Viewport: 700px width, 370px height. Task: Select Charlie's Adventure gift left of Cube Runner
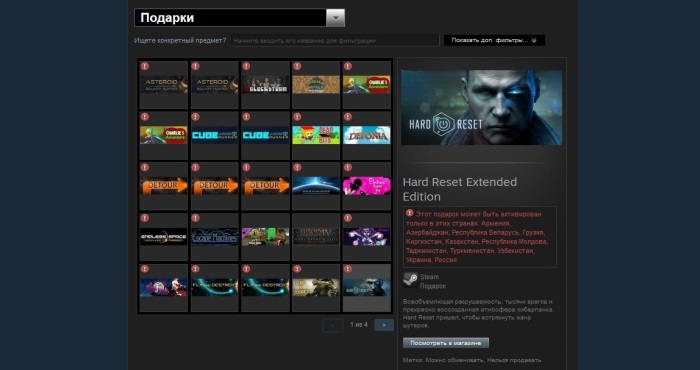coord(164,135)
